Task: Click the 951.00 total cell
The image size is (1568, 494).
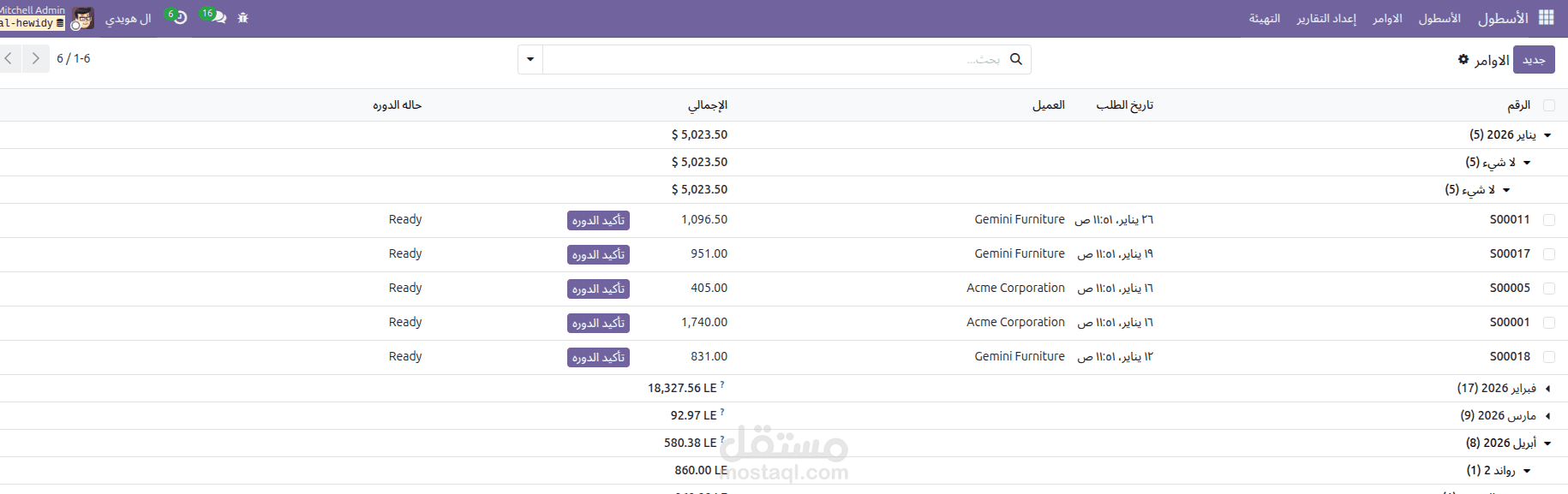Action: [x=709, y=253]
